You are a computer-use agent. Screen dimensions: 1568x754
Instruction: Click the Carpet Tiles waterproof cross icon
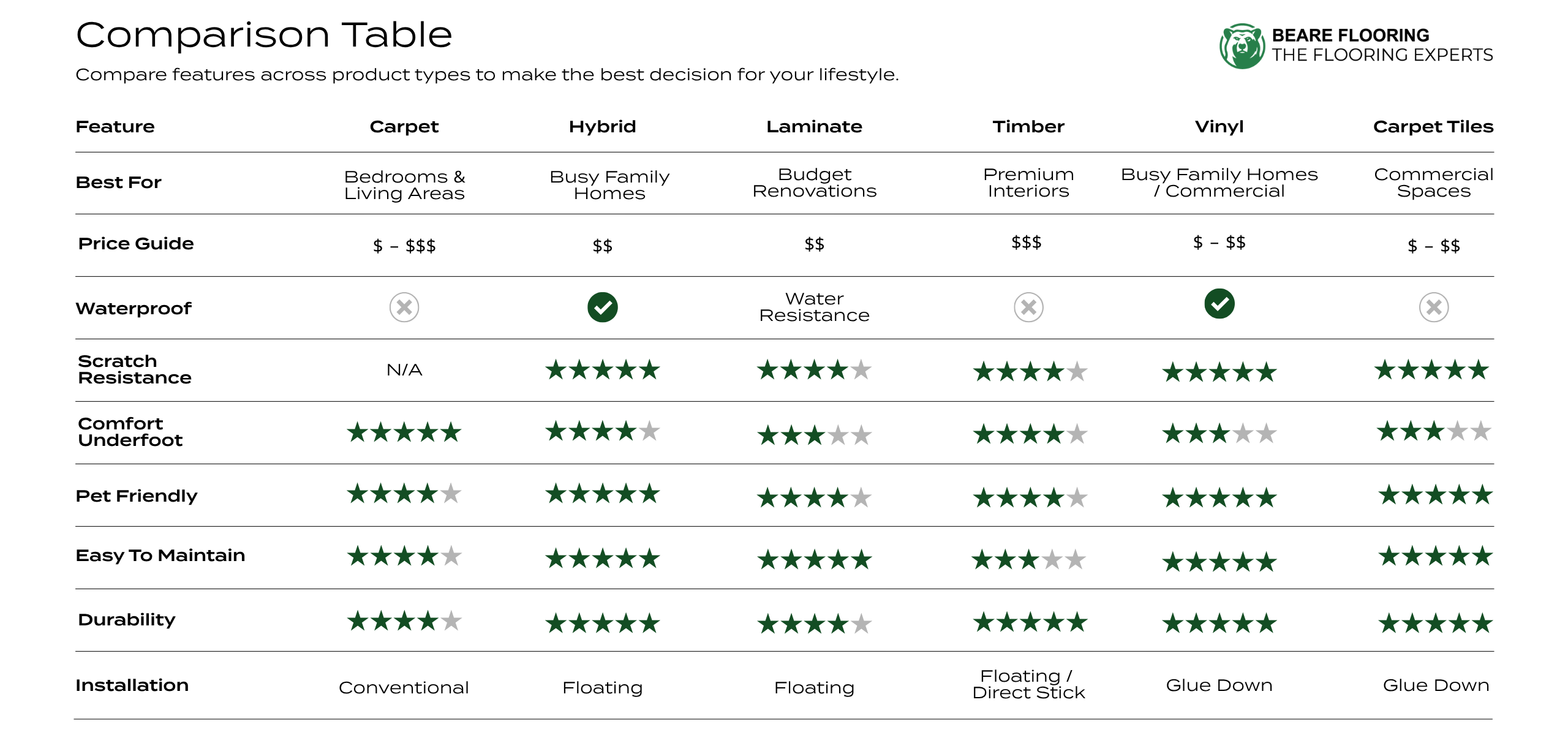(1433, 307)
